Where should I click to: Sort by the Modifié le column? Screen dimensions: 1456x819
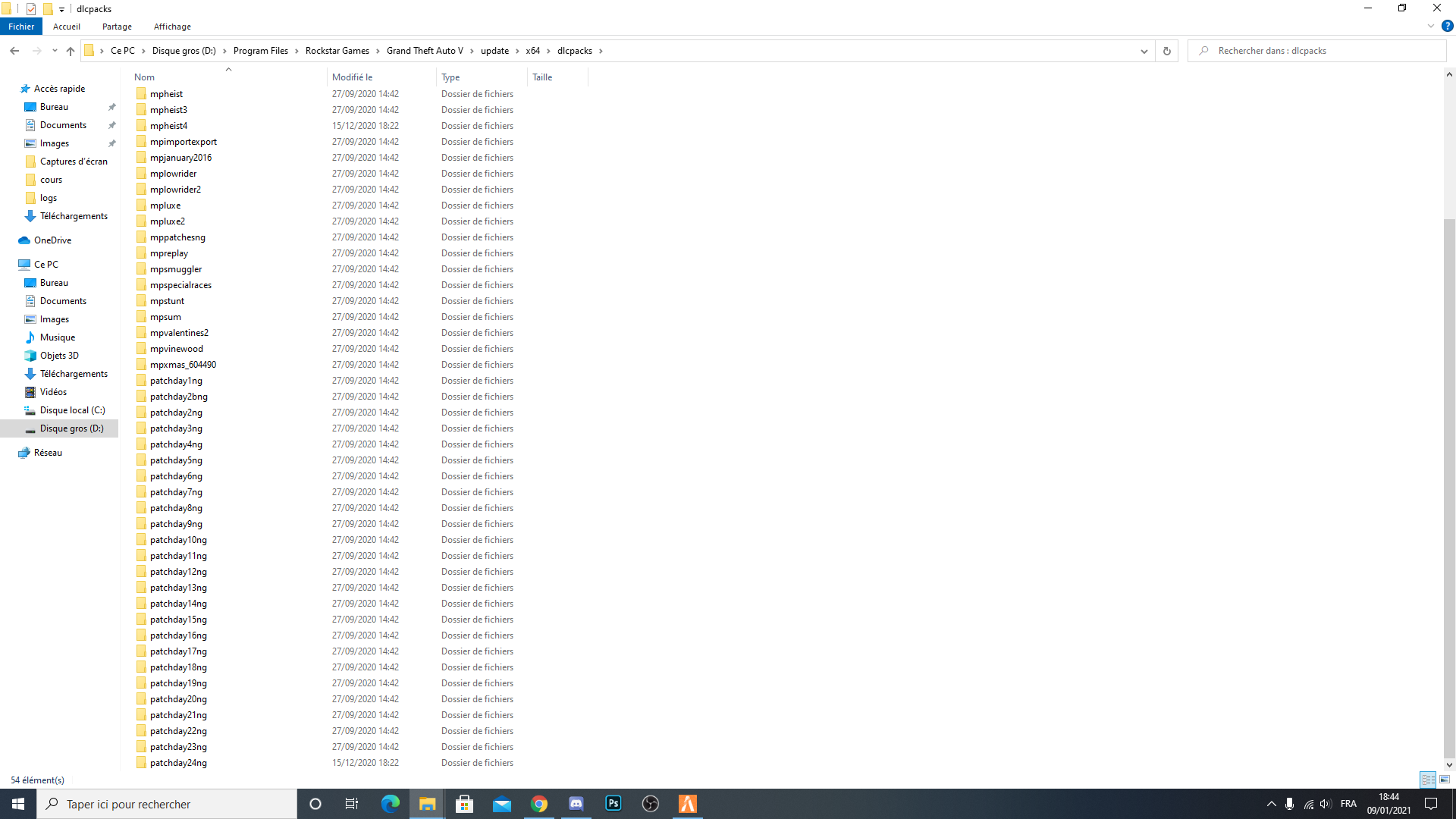[x=353, y=77]
